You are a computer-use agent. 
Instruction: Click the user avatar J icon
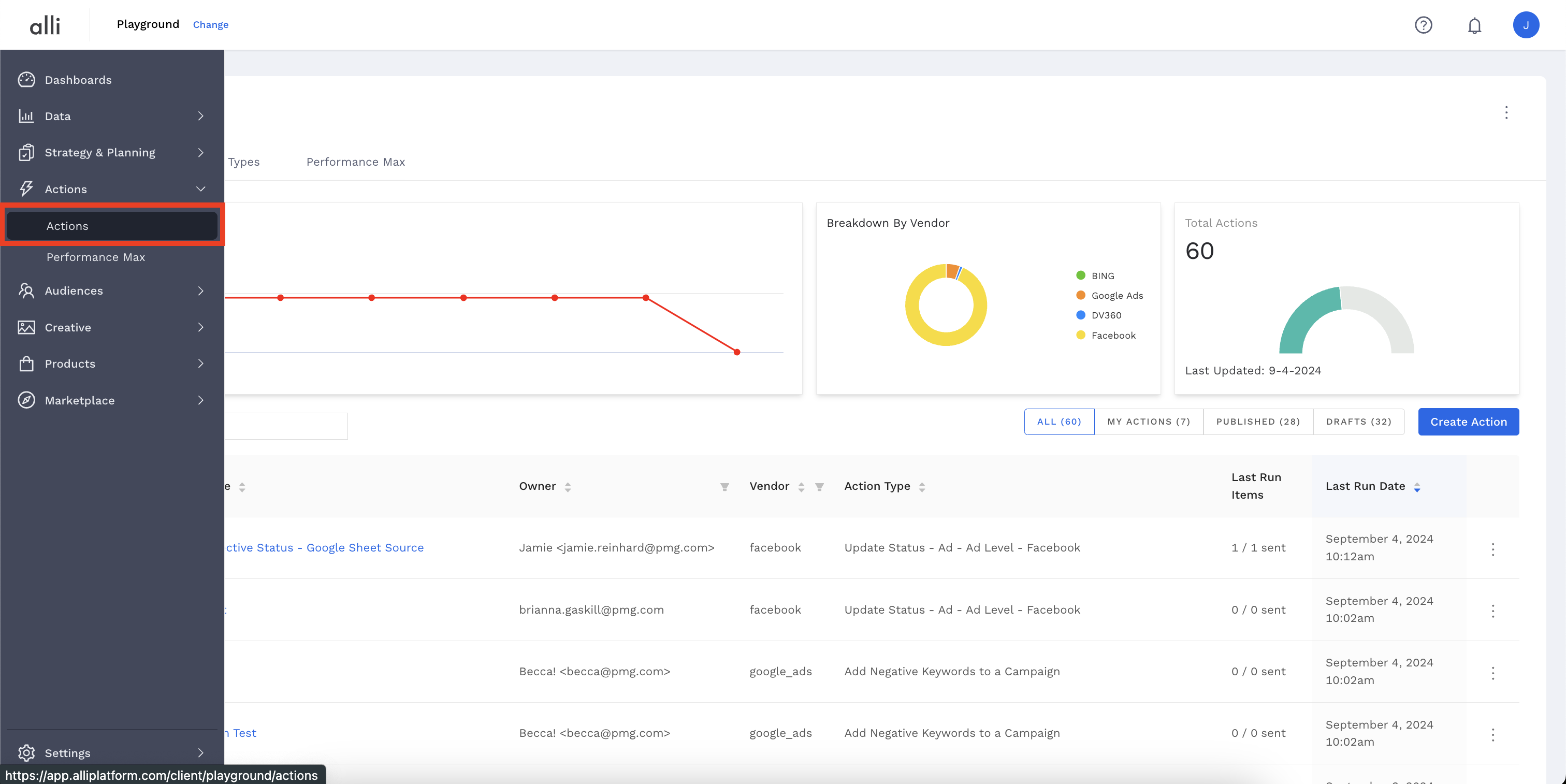coord(1525,25)
